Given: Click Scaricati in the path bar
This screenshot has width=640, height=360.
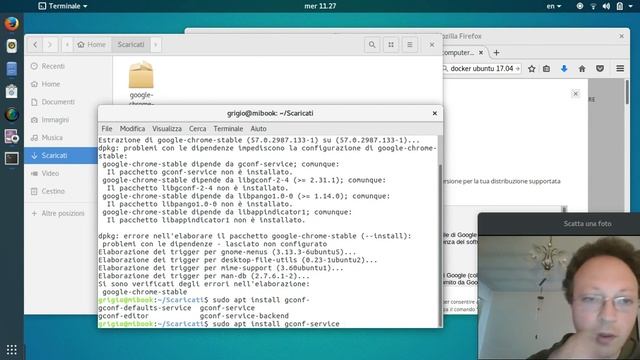Looking at the screenshot, I should pos(131,44).
